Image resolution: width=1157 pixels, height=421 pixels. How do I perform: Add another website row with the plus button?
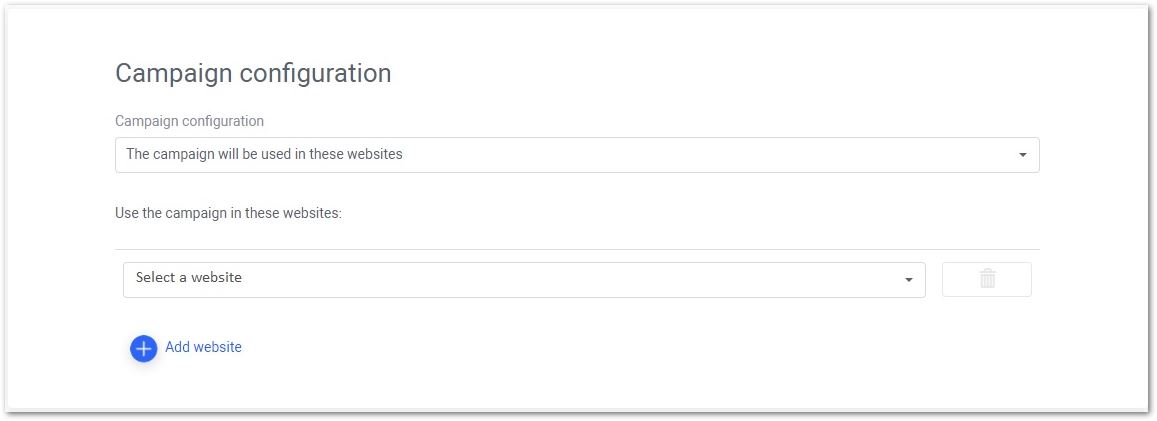[144, 349]
